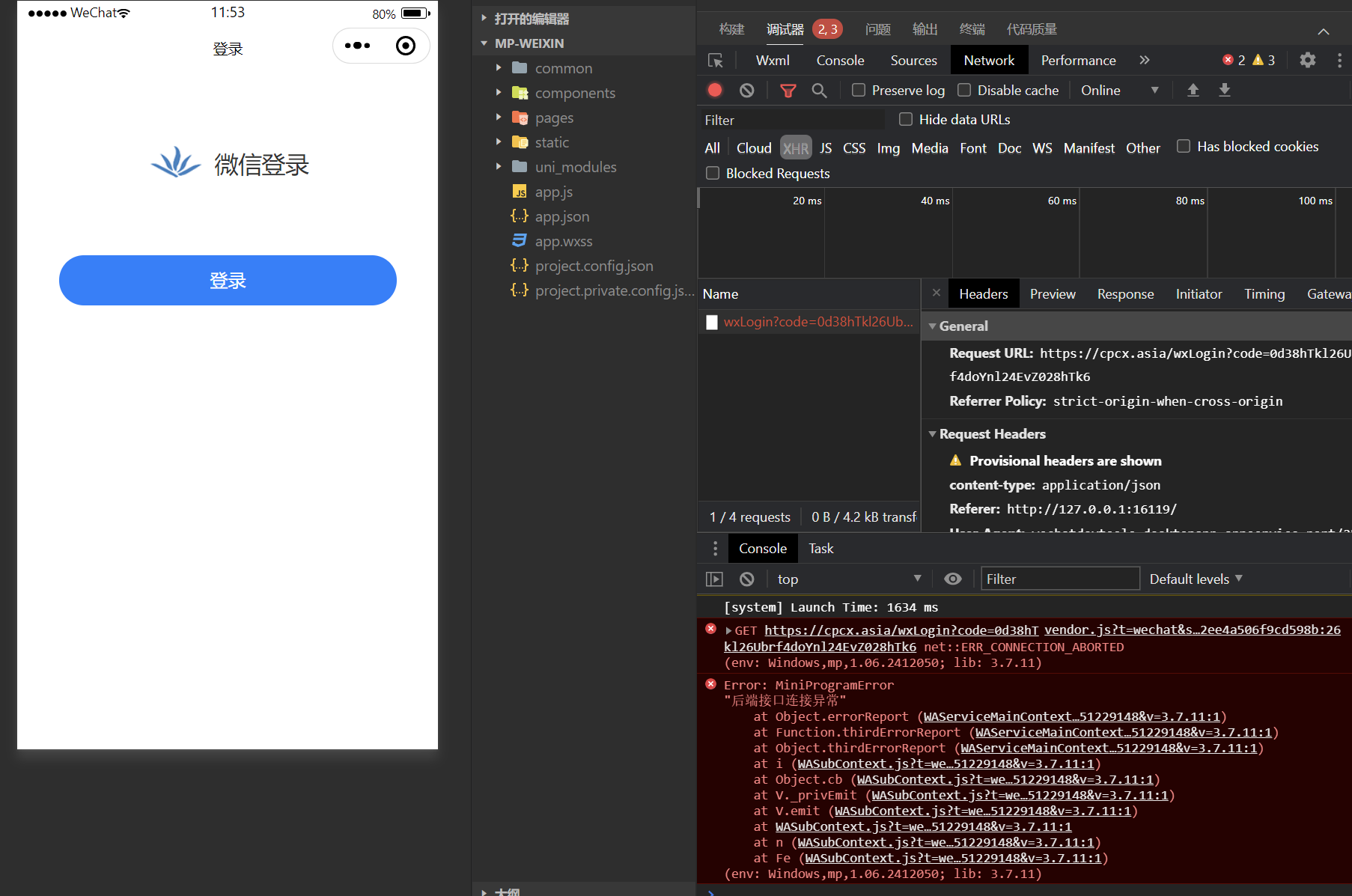
Task: Close the request details panel
Action: pos(937,293)
